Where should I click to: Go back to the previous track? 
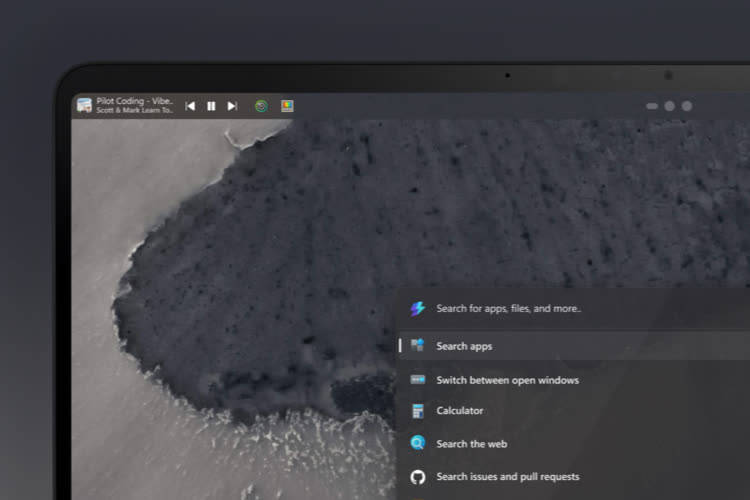pyautogui.click(x=190, y=106)
